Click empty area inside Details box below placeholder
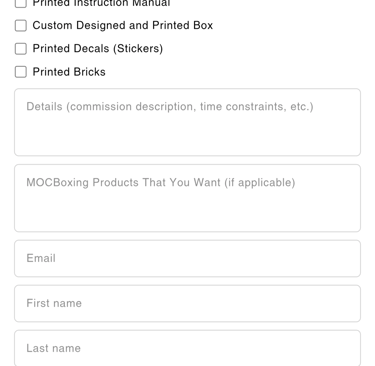The width and height of the screenshot is (375, 366). point(187,137)
